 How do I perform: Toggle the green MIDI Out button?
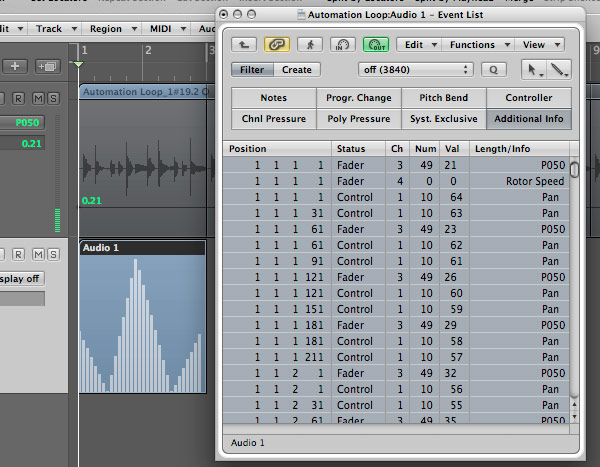click(376, 45)
